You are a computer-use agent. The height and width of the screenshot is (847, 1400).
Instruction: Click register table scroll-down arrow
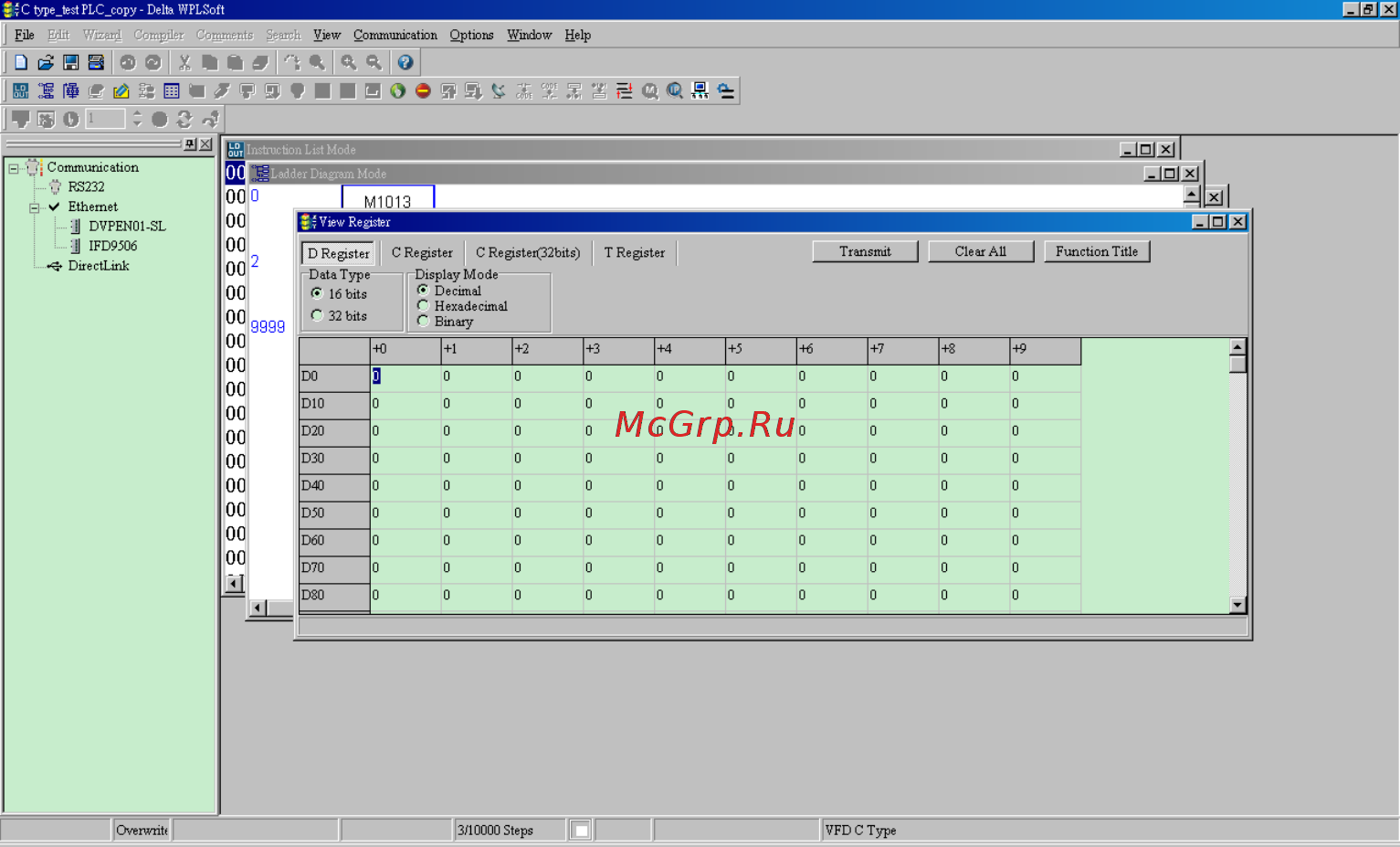(1238, 605)
